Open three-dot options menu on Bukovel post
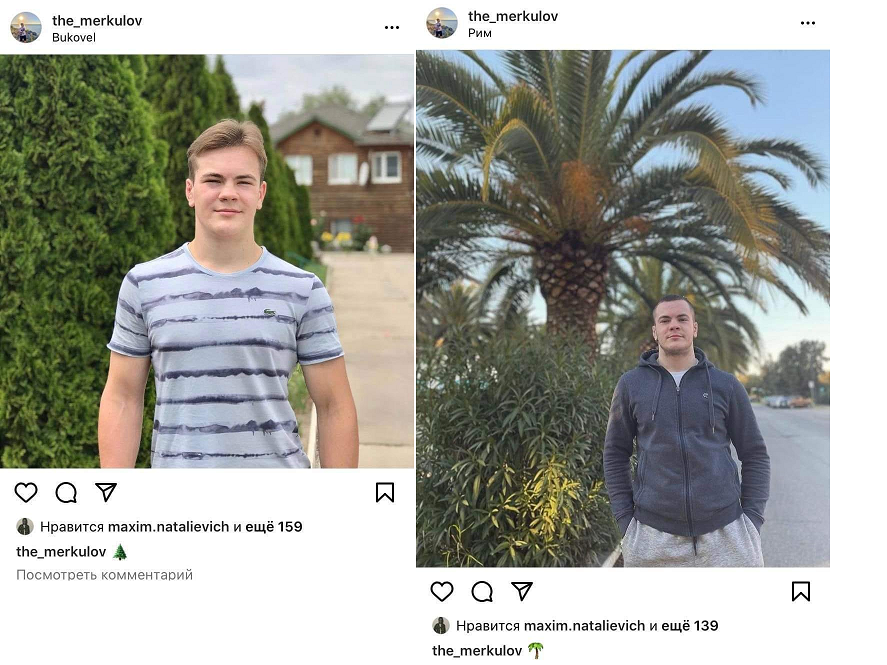Image resolution: width=887 pixels, height=665 pixels. [392, 27]
